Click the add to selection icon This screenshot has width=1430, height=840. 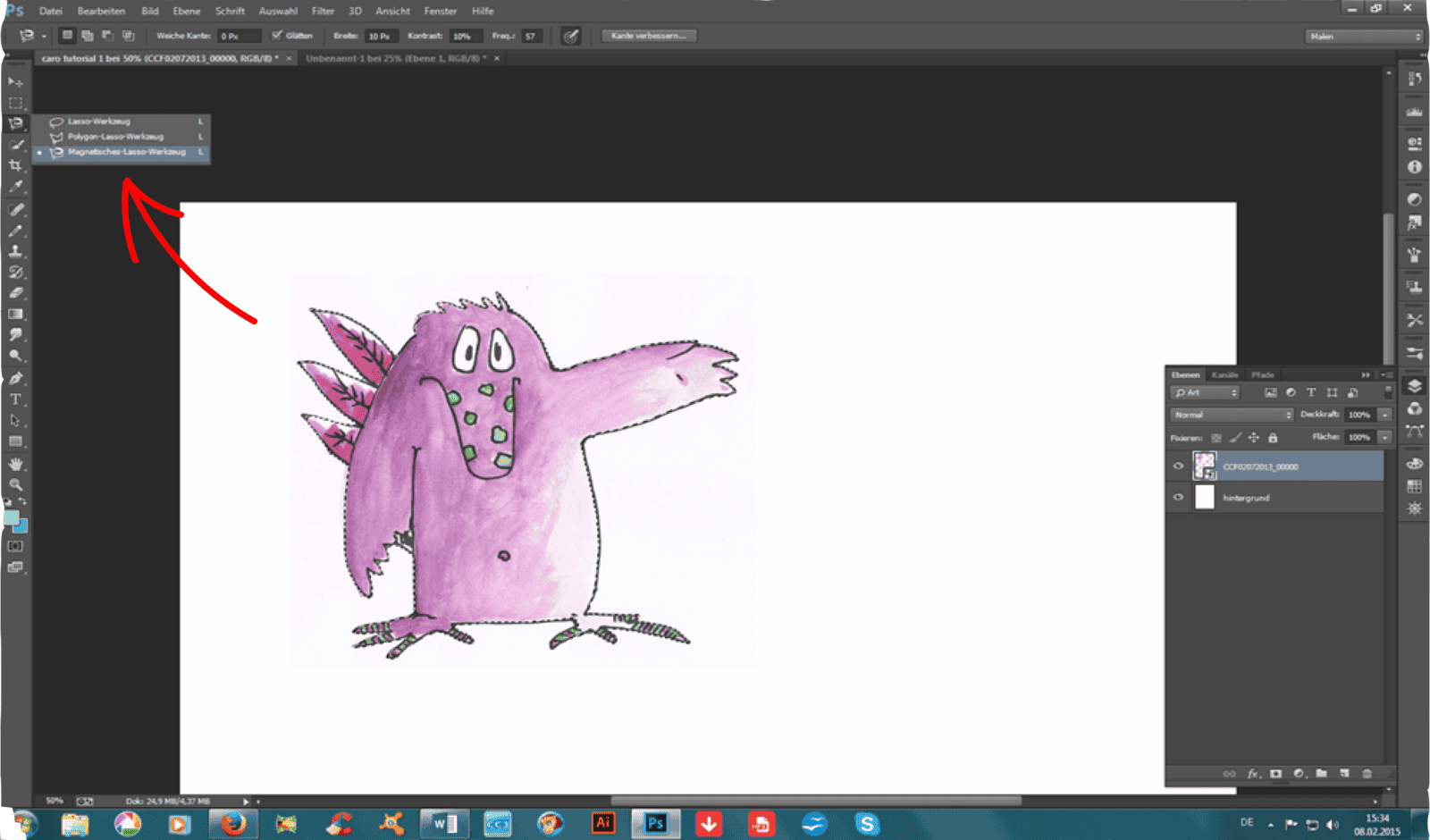tap(88, 36)
